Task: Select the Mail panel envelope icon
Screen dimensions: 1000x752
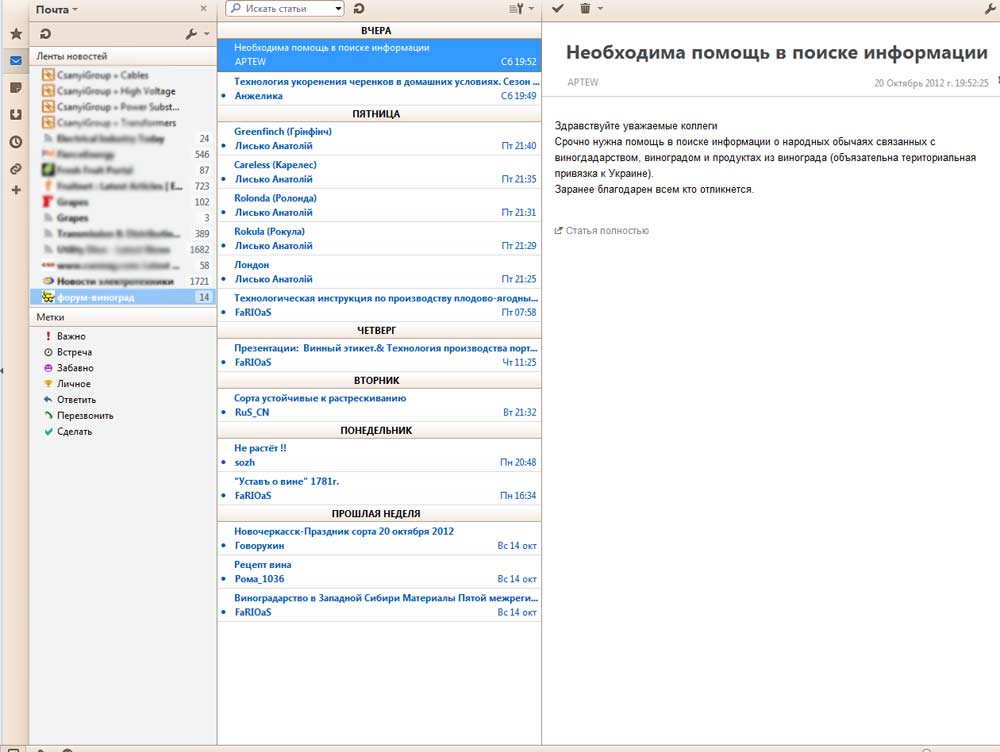Action: point(16,61)
